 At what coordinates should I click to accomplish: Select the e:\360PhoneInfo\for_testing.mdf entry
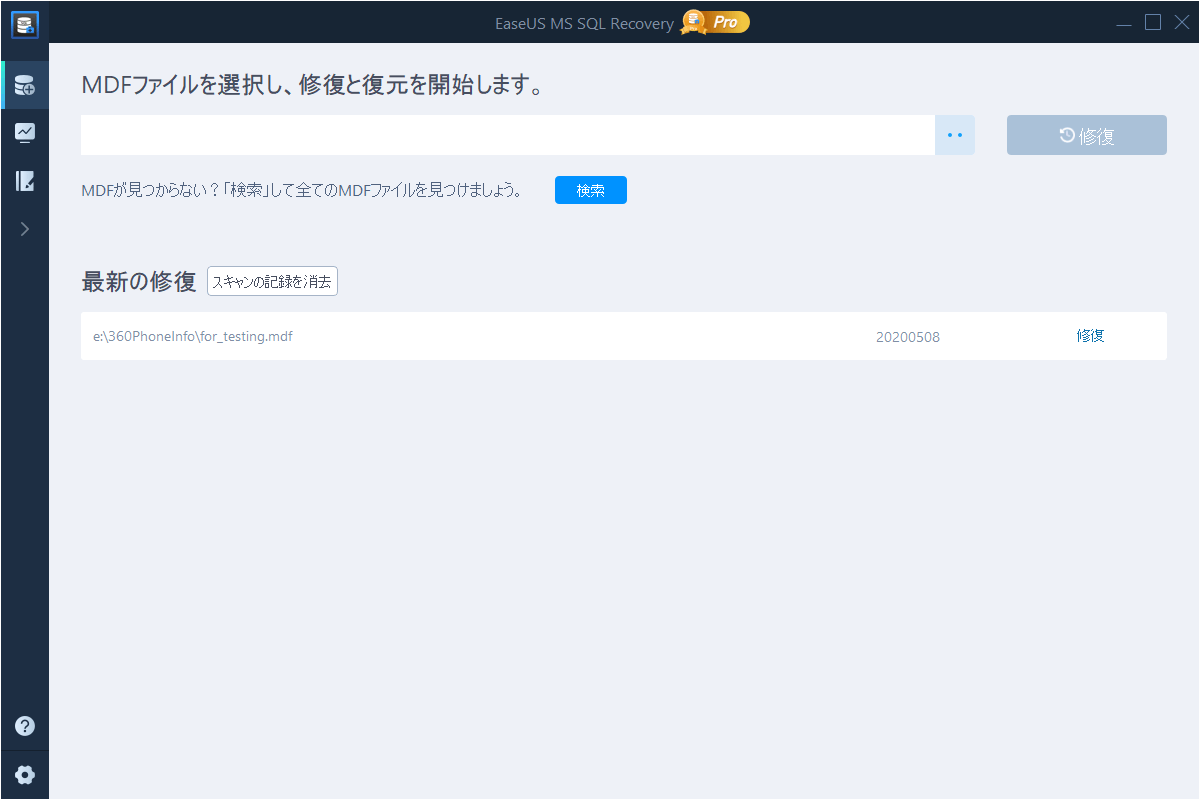[x=624, y=336]
